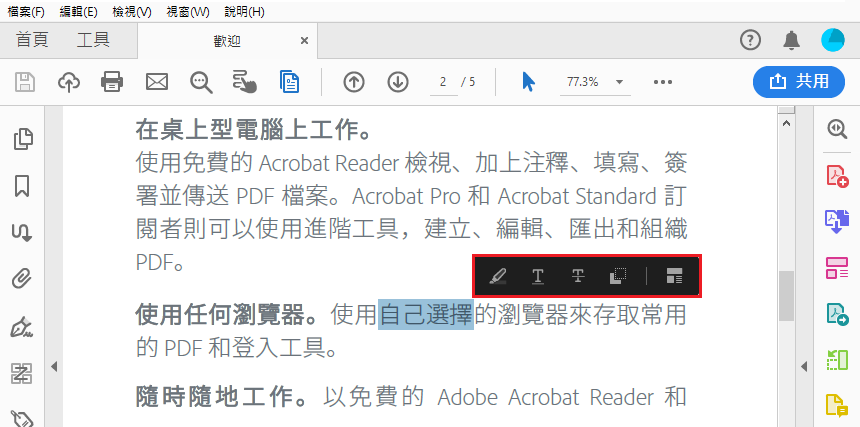This screenshot has height=427, width=860.
Task: Collapse right tools pane arrow
Action: 804,366
